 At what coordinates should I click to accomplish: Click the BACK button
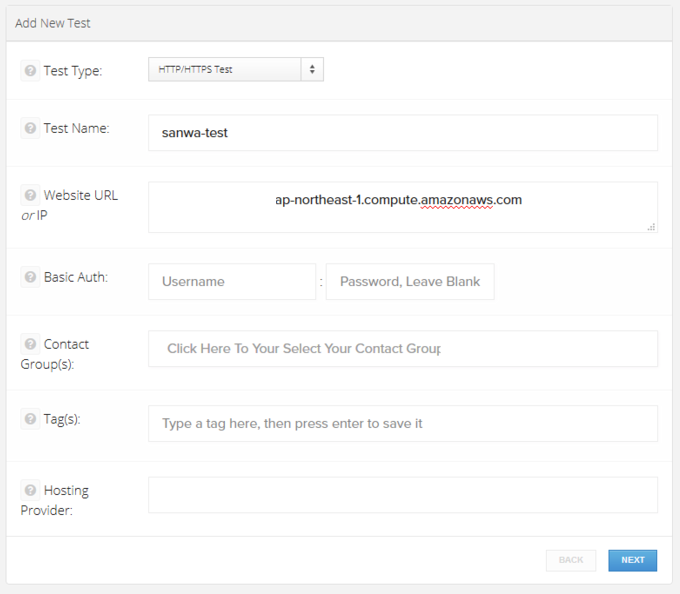(x=571, y=560)
